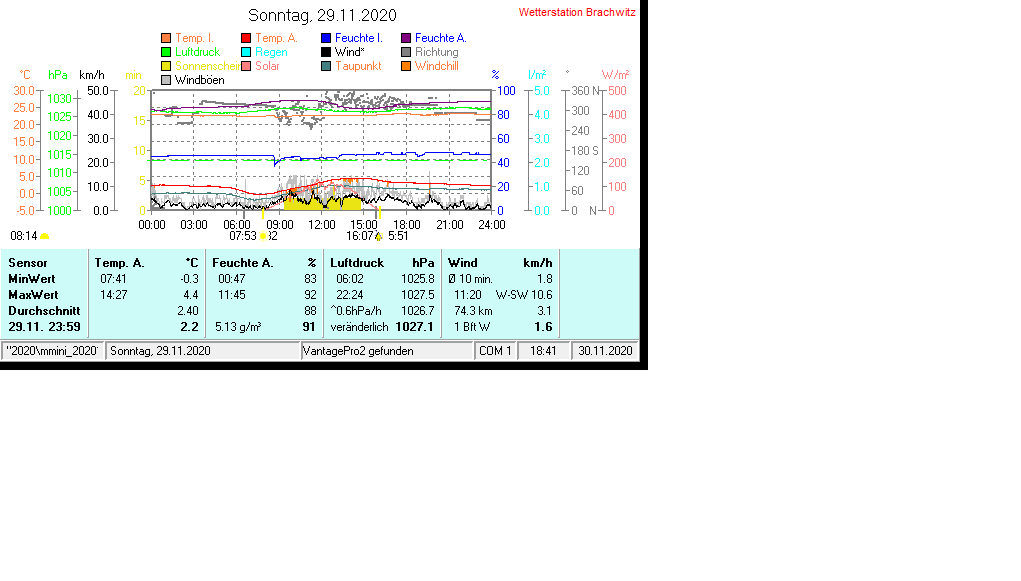Click the Luftdruck column header in table

click(x=357, y=263)
